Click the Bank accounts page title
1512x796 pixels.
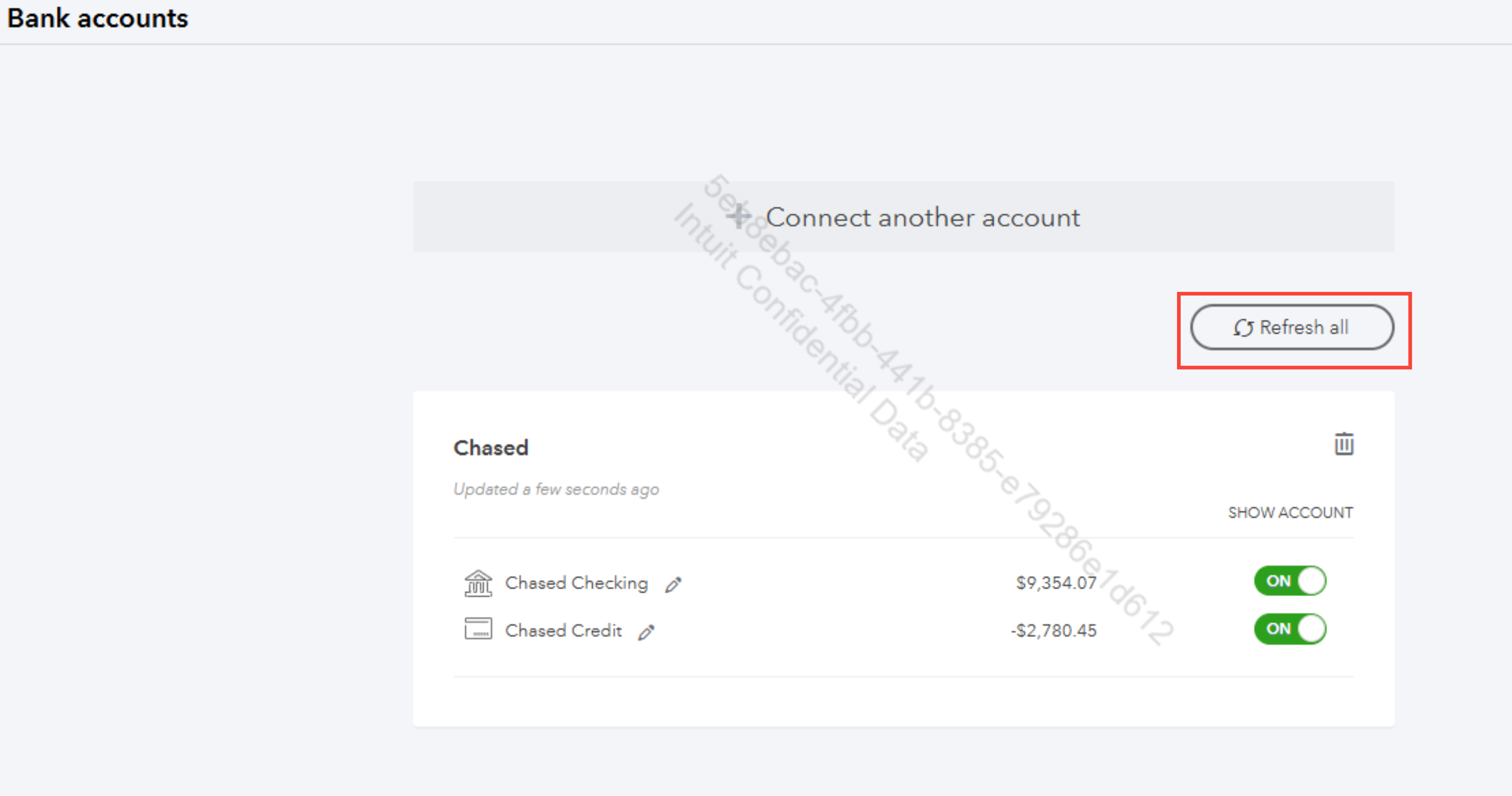(97, 19)
